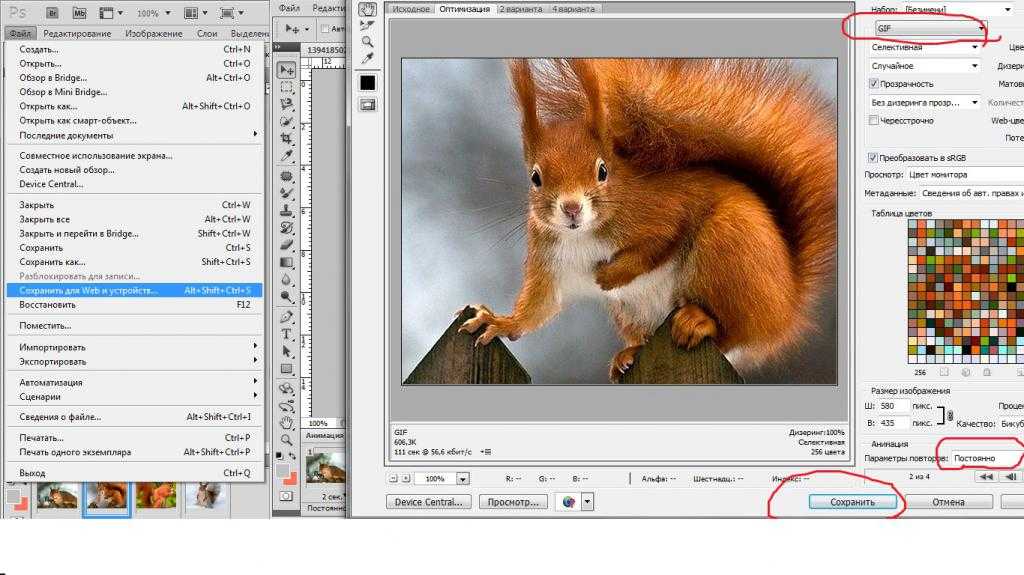1024x575 pixels.
Task: Launch Mini Bridge from the application bar
Action: (x=79, y=12)
